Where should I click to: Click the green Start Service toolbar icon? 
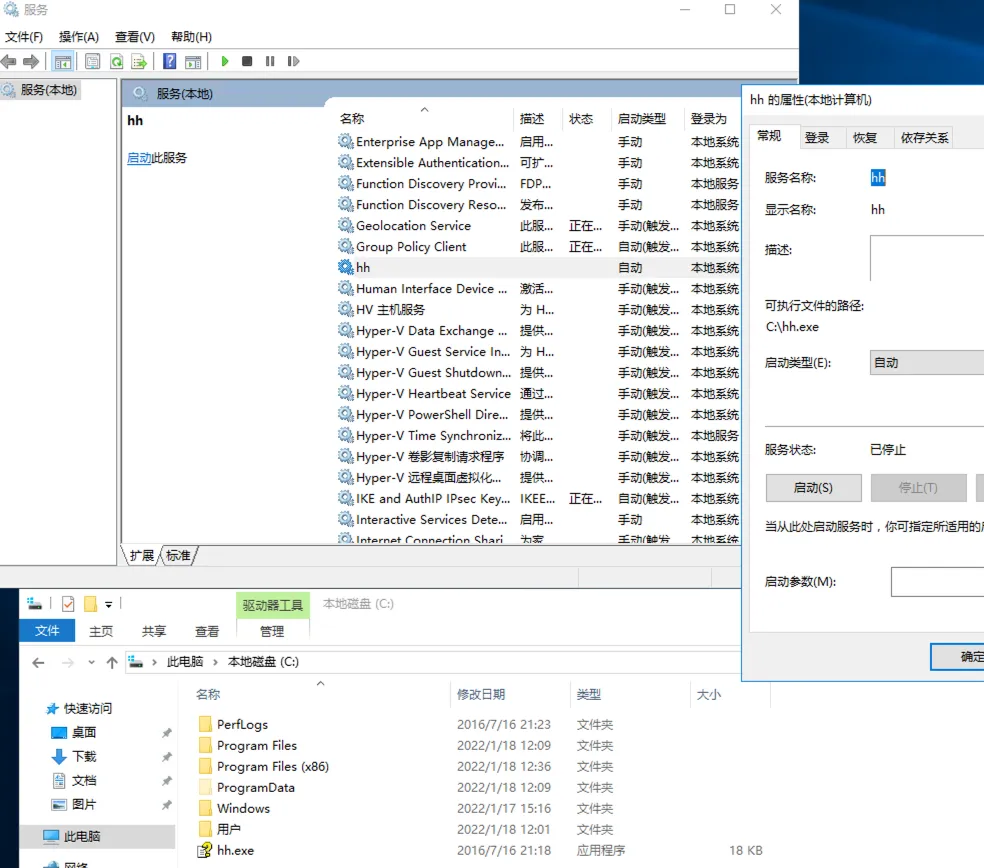[x=225, y=62]
